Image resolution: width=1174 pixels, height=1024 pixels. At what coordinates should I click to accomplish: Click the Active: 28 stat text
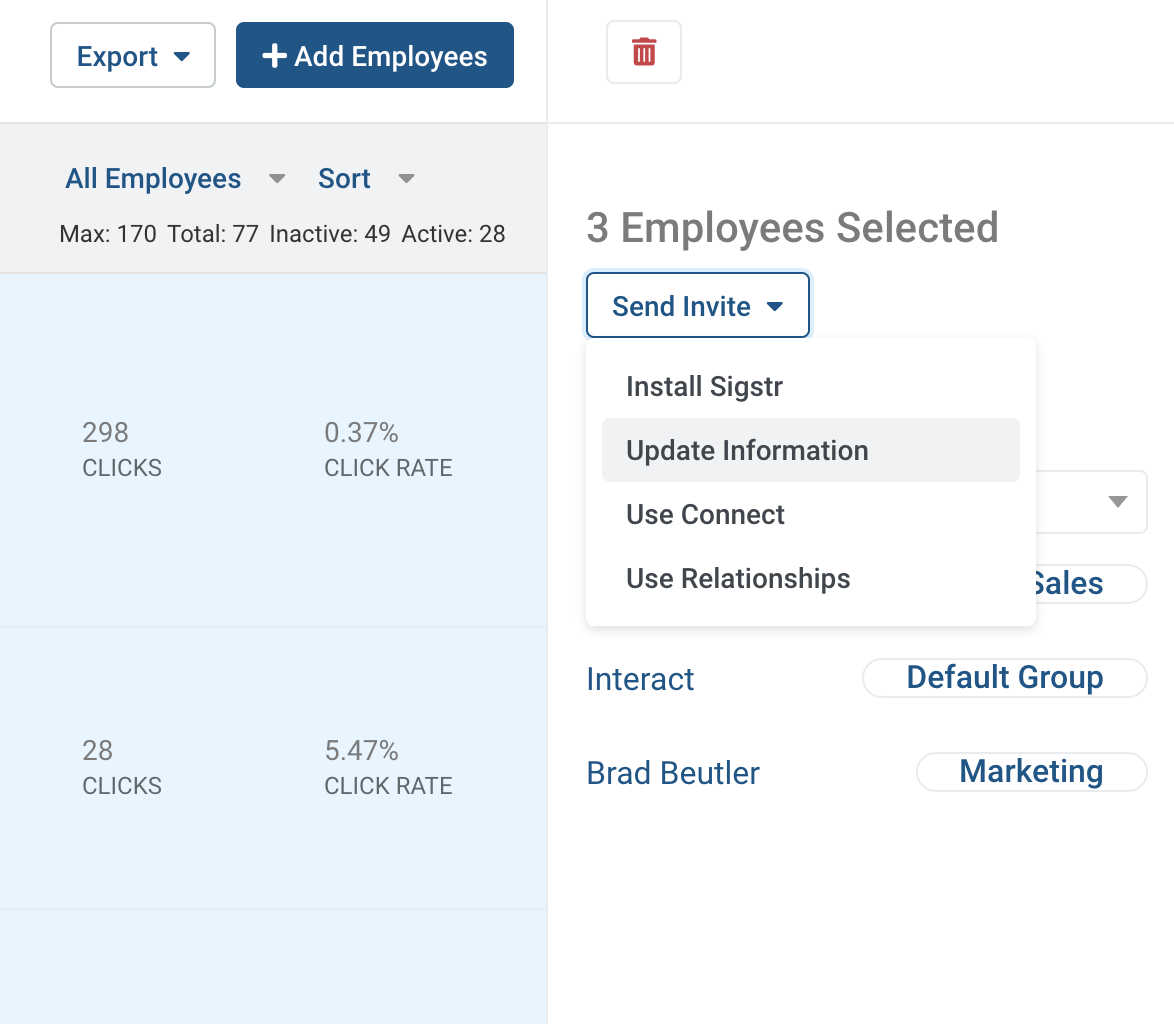[x=454, y=234]
